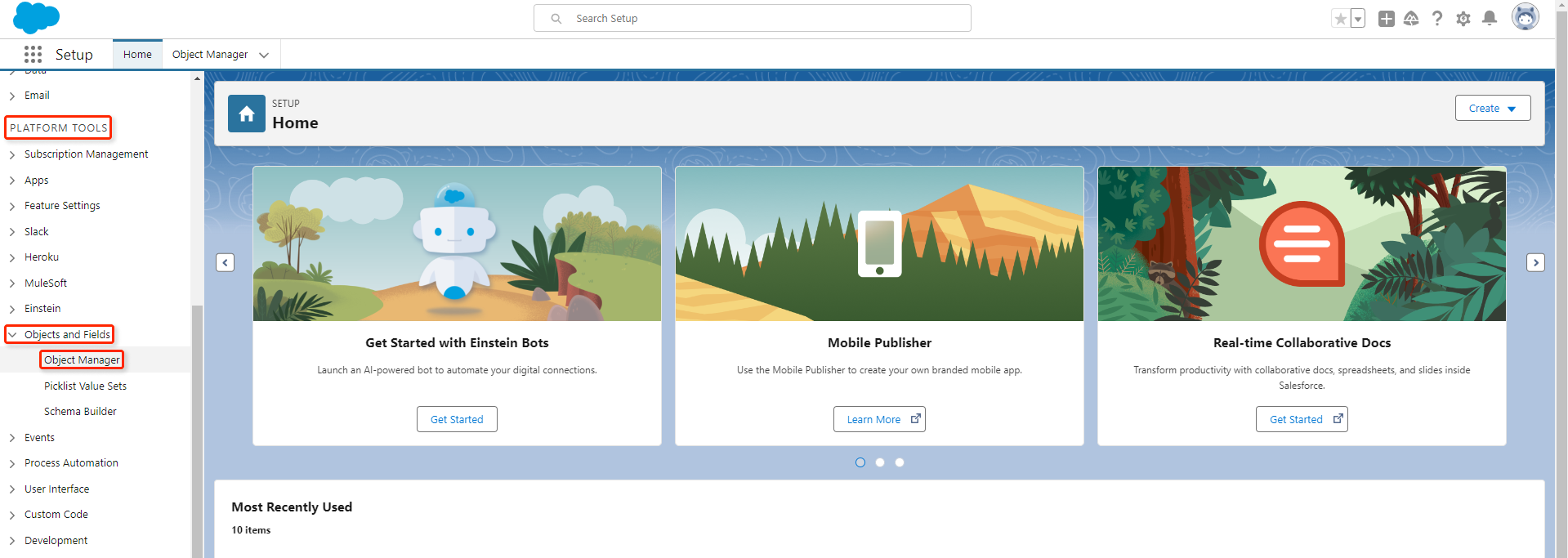The width and height of the screenshot is (1568, 558).
Task: Expand the User Interface node
Action: 12,489
